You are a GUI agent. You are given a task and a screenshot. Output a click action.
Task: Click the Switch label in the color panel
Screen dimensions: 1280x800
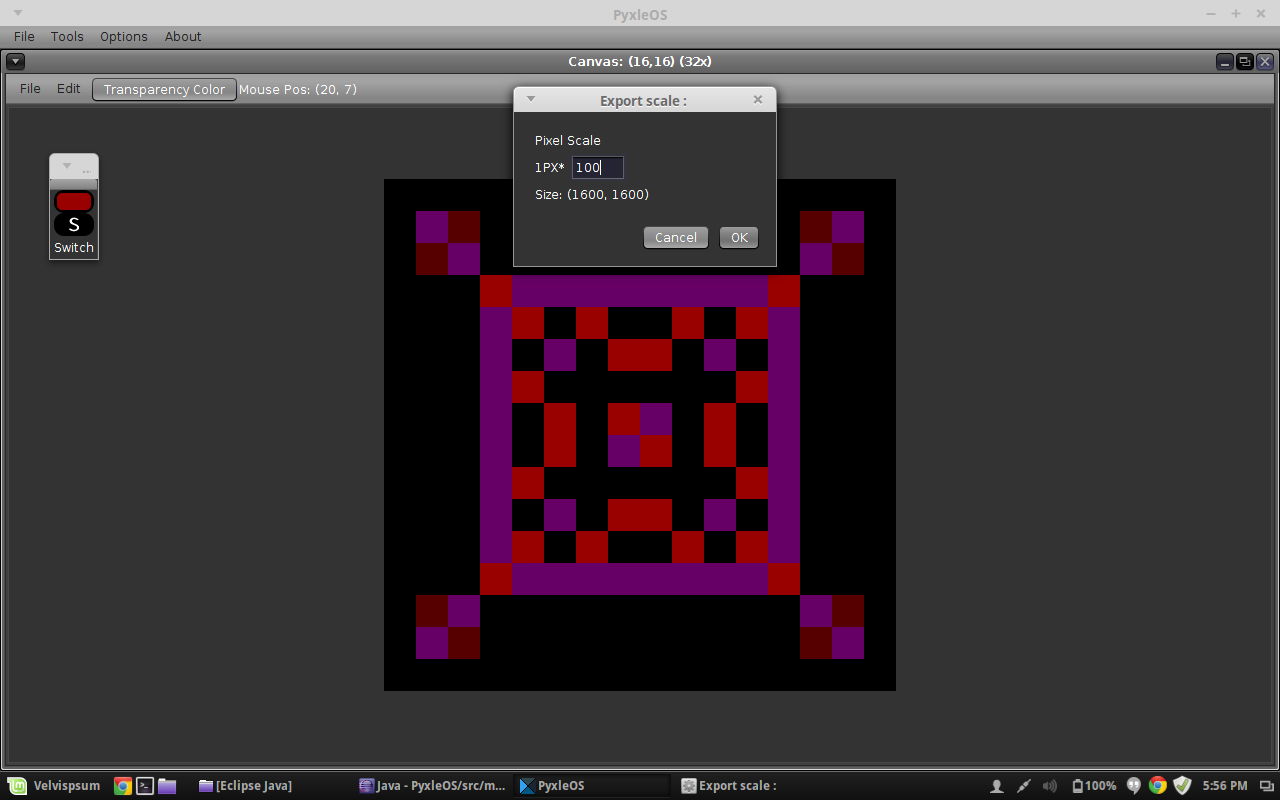click(x=74, y=248)
